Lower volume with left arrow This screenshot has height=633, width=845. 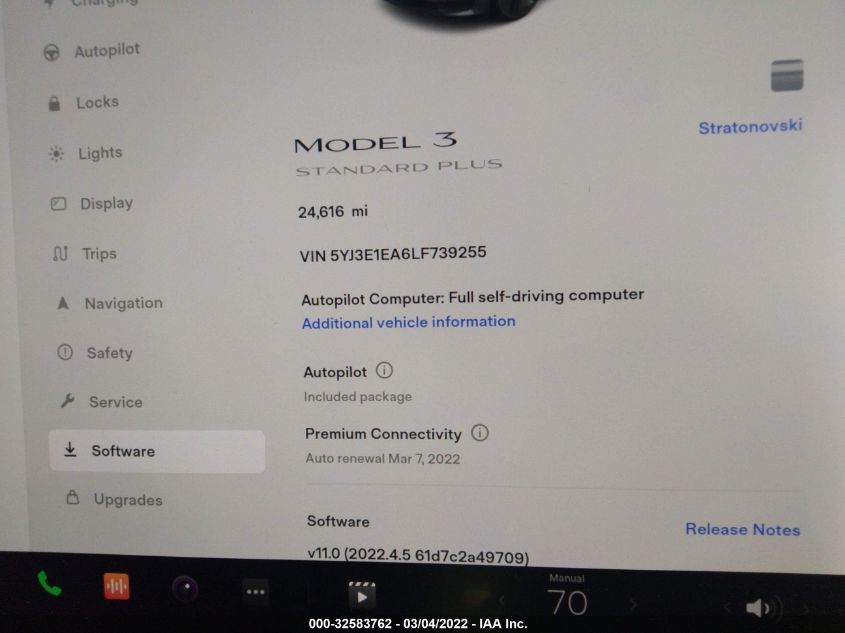[x=727, y=607]
